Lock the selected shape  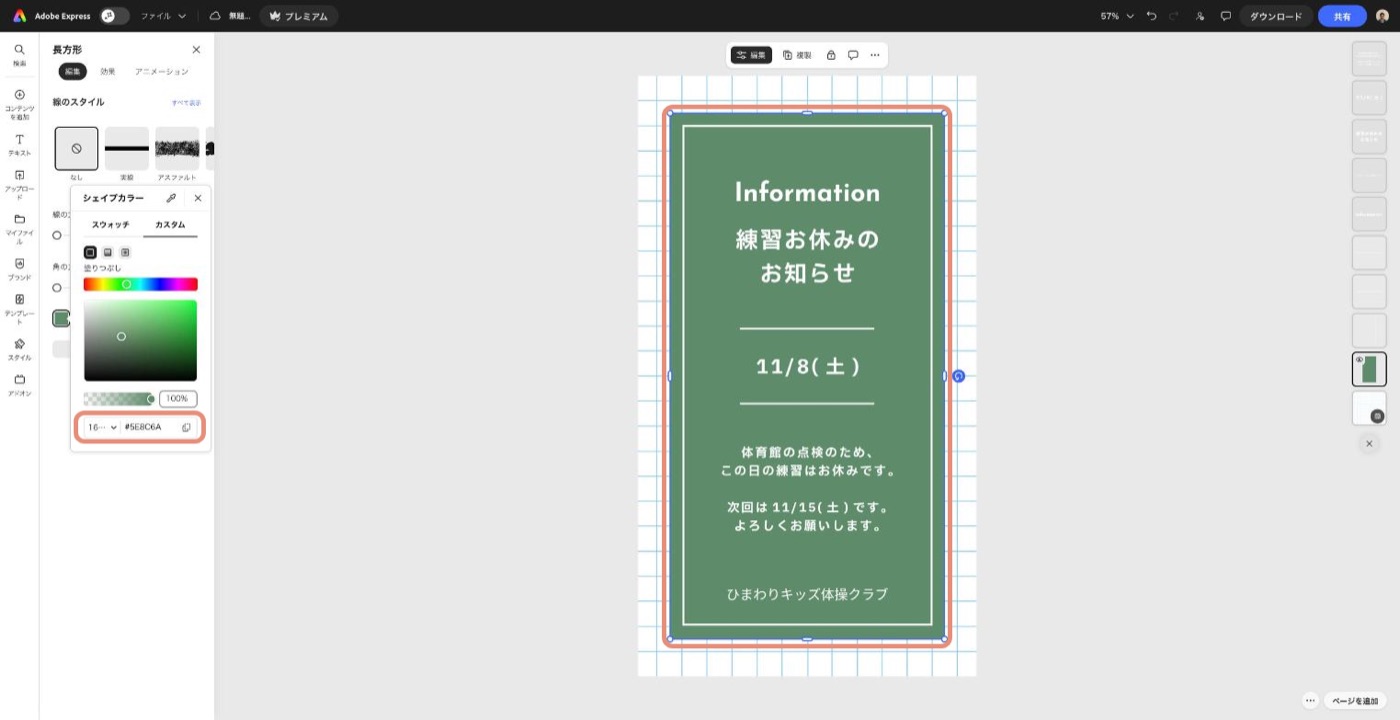[831, 55]
